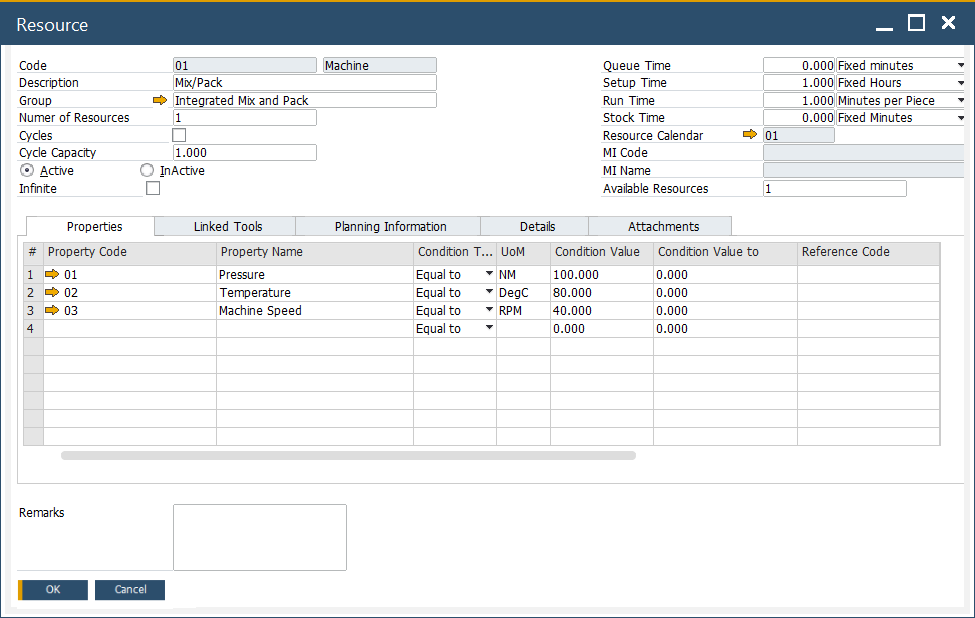This screenshot has height=618, width=975.
Task: Switch to the Linked Tools tab
Action: 228,226
